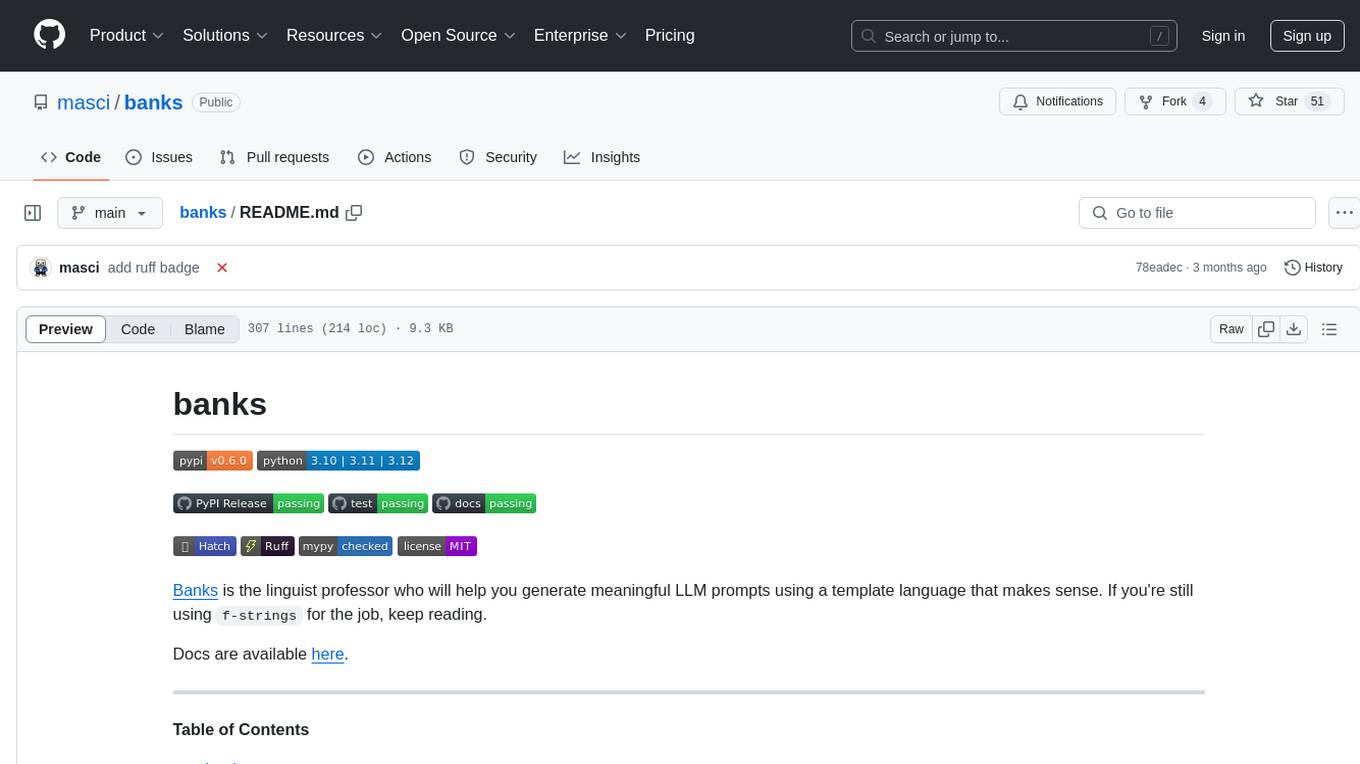The height and width of the screenshot is (764, 1360).
Task: Click the Notifications bell button
Action: click(1058, 101)
